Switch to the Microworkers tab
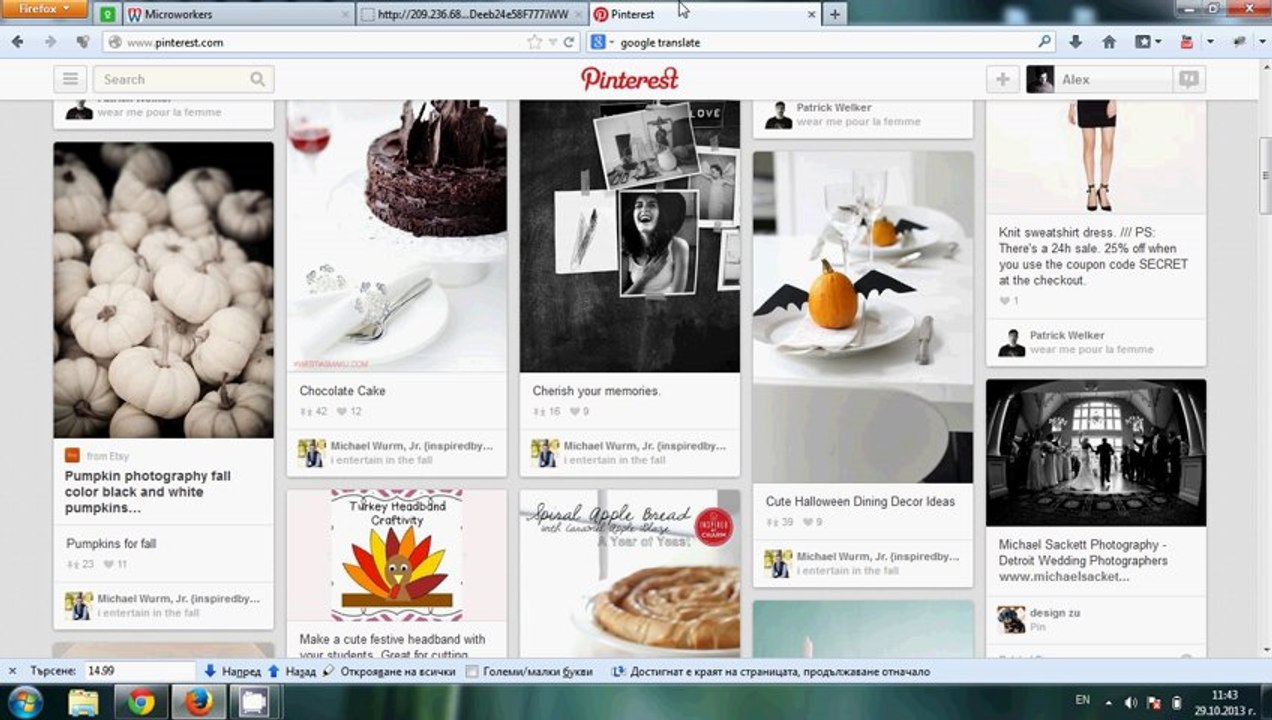1272x720 pixels. (238, 14)
